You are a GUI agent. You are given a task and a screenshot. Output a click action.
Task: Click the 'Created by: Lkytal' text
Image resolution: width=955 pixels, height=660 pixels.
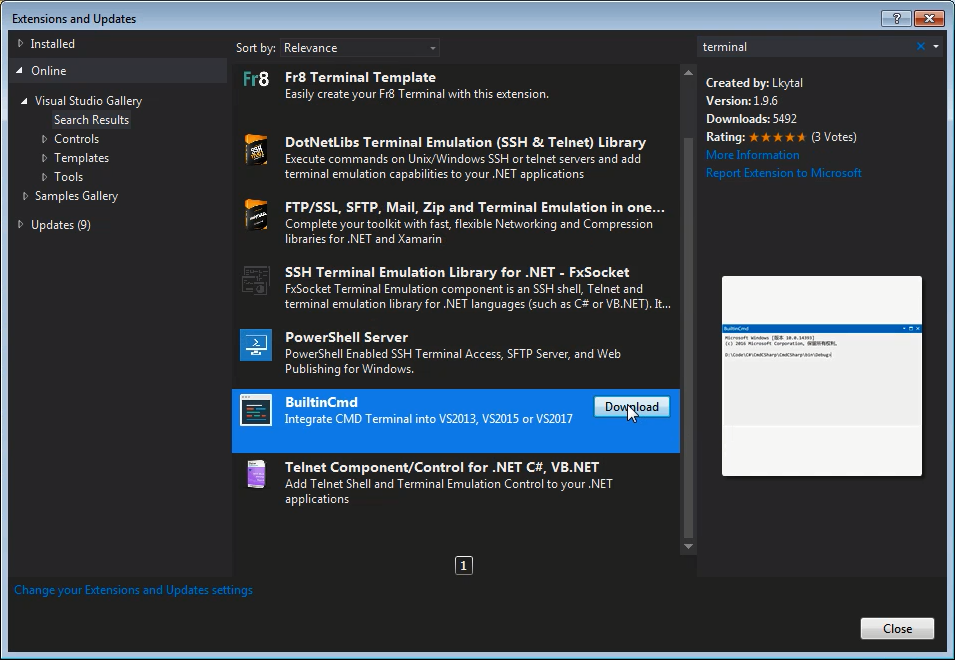[754, 83]
